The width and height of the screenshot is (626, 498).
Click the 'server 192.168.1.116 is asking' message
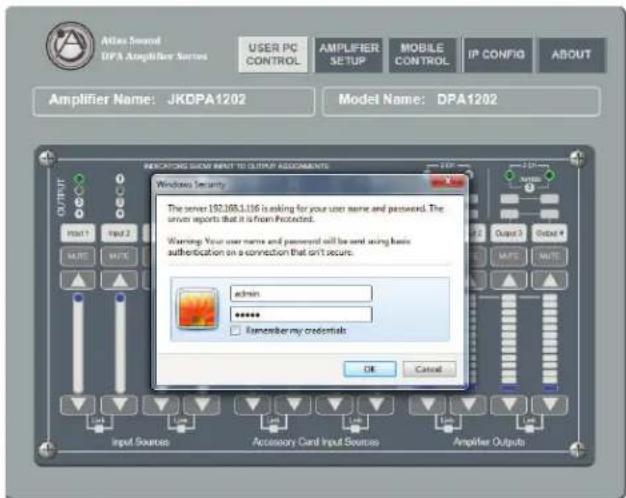tap(305, 214)
